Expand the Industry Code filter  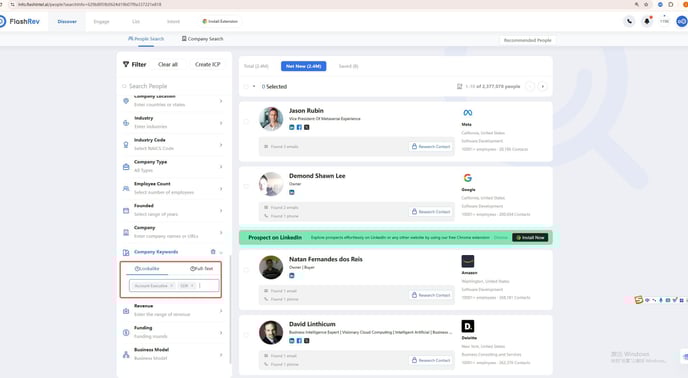click(221, 145)
